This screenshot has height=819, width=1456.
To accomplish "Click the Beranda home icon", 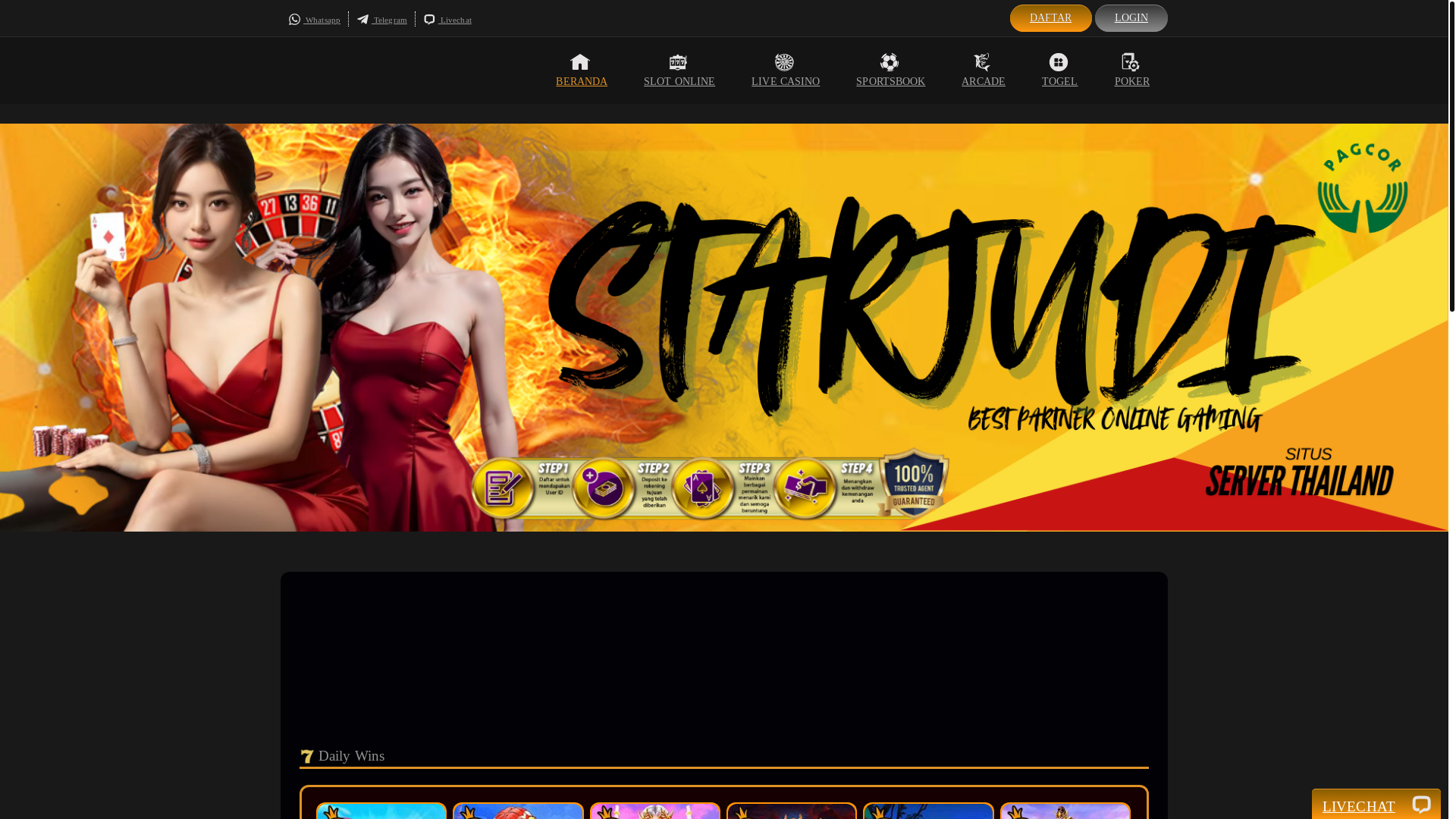I will 580,62.
